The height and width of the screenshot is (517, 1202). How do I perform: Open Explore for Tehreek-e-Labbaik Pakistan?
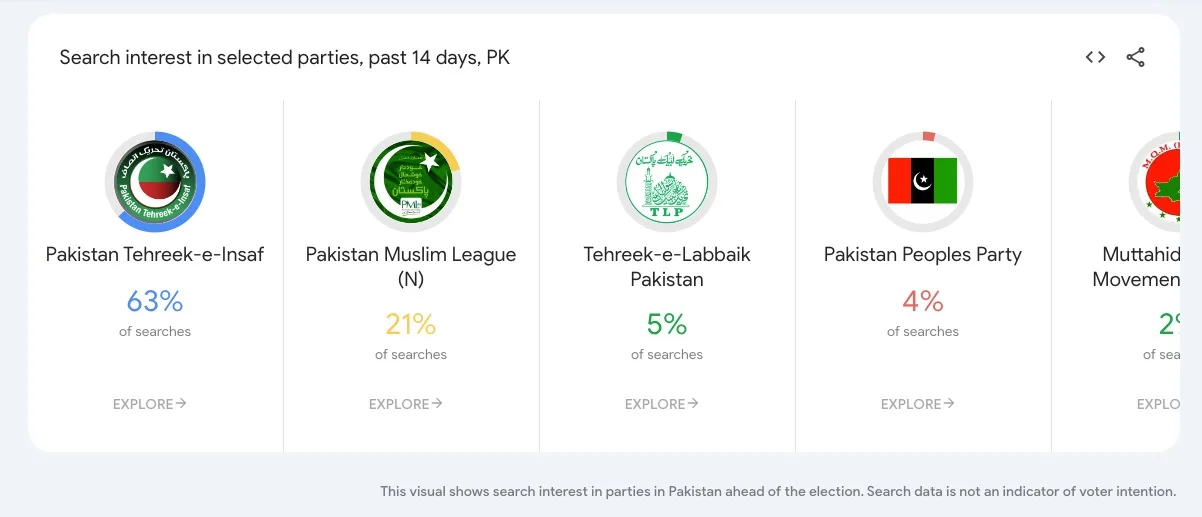(662, 404)
